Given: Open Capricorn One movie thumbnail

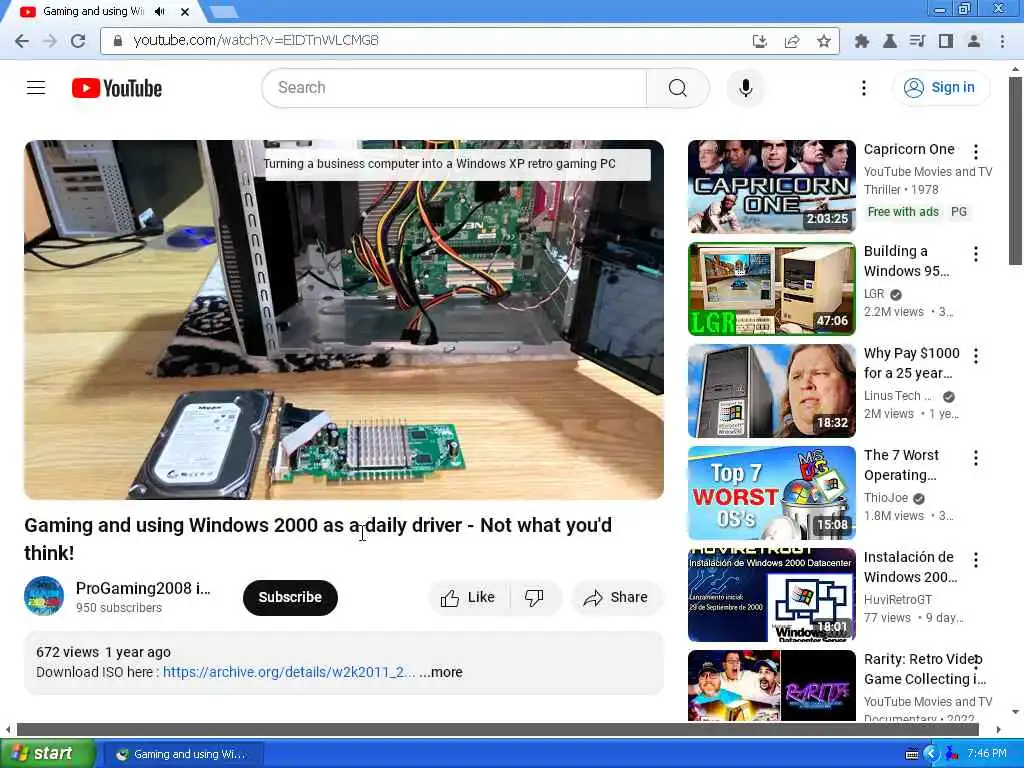Looking at the screenshot, I should (772, 186).
